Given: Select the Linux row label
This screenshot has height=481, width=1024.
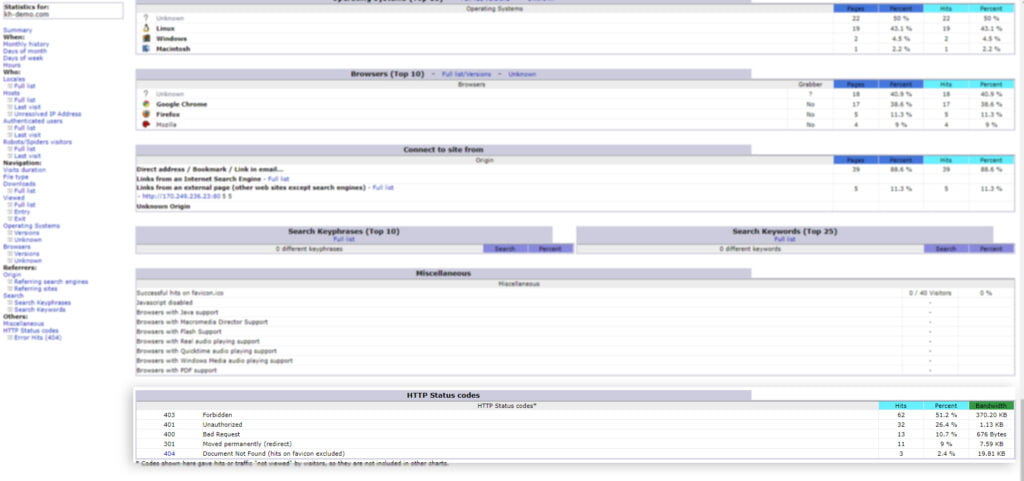Looking at the screenshot, I should tap(165, 29).
